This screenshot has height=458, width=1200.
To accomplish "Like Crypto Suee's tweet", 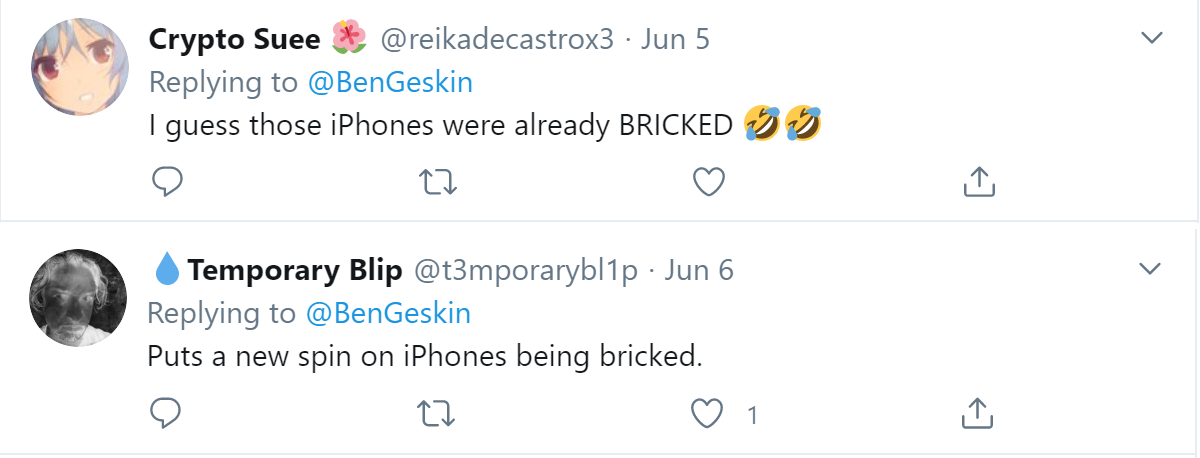I will pos(708,181).
